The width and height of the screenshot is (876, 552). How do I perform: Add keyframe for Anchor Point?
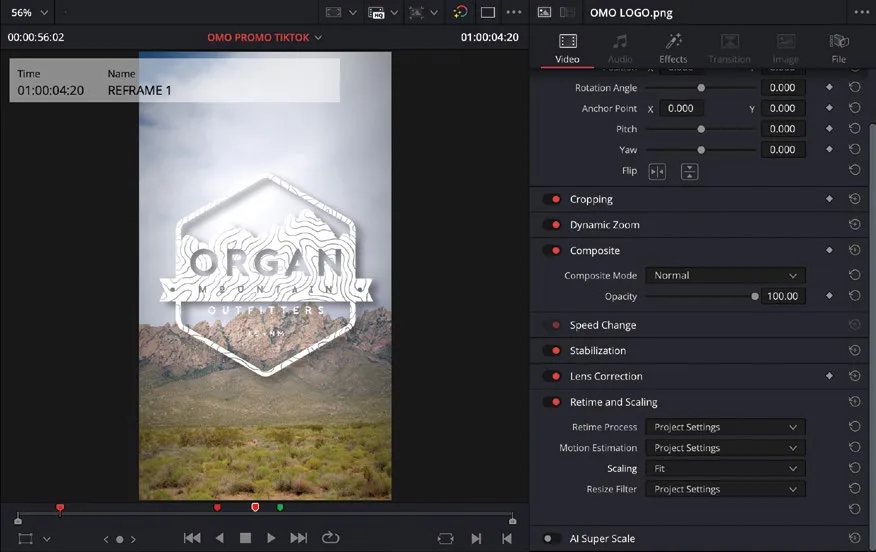click(x=829, y=108)
